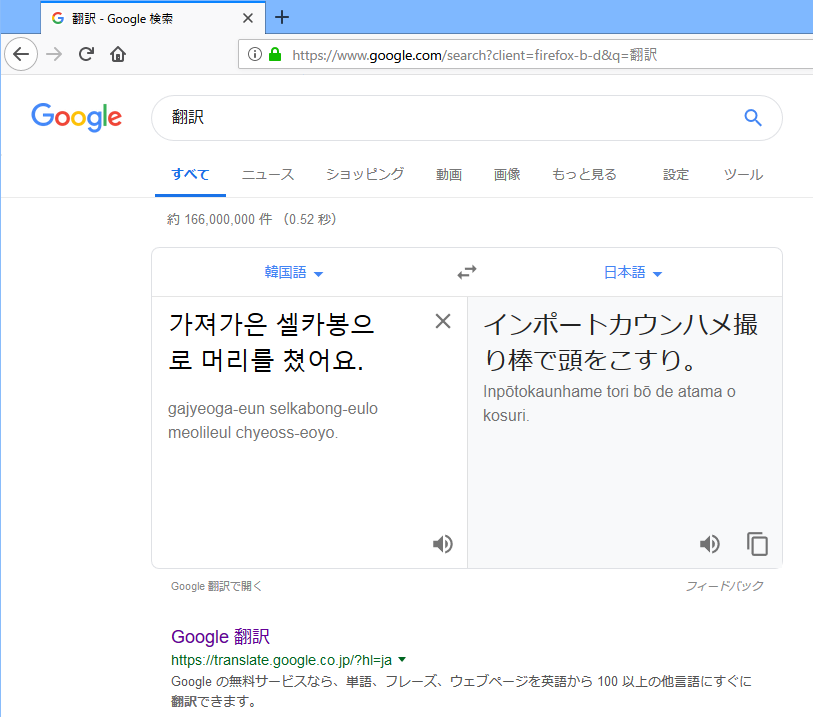Screen dimensions: 813x717
Task: Switch to the 画像 search tab
Action: coord(507,174)
